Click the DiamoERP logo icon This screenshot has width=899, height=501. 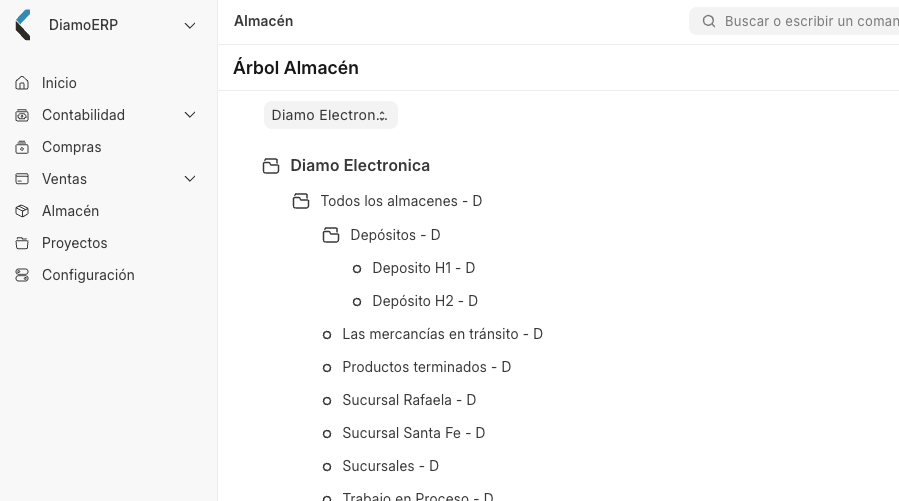point(22,25)
